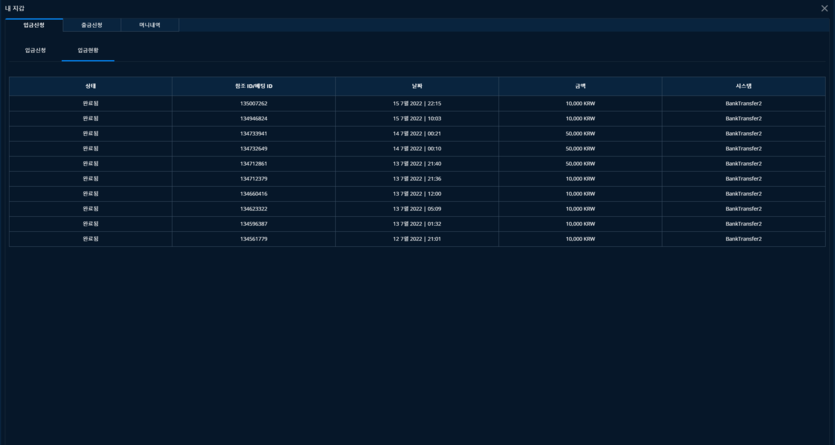Select reference ID 134712861

click(x=253, y=163)
